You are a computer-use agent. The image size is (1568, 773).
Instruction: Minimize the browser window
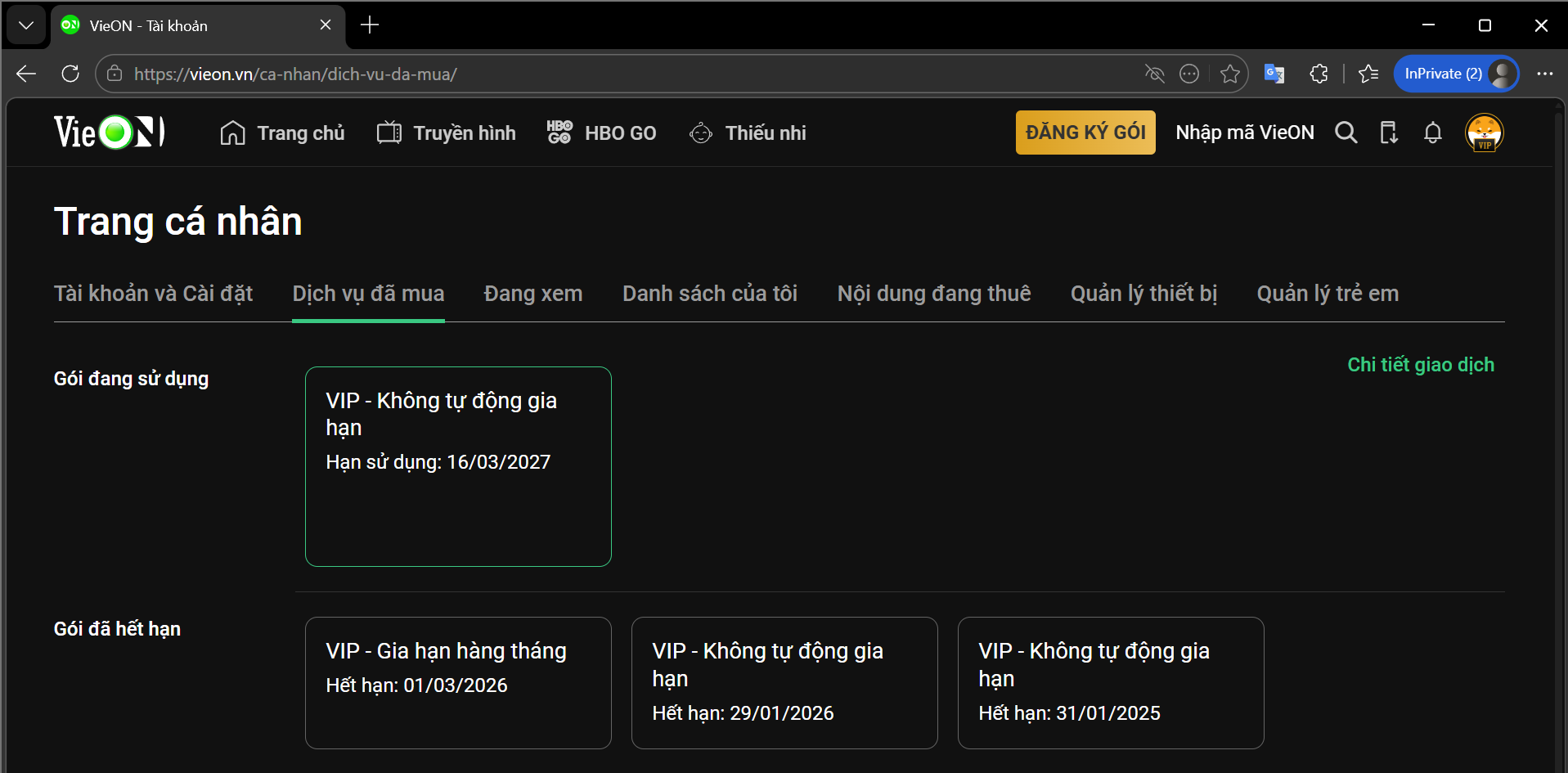click(1428, 25)
